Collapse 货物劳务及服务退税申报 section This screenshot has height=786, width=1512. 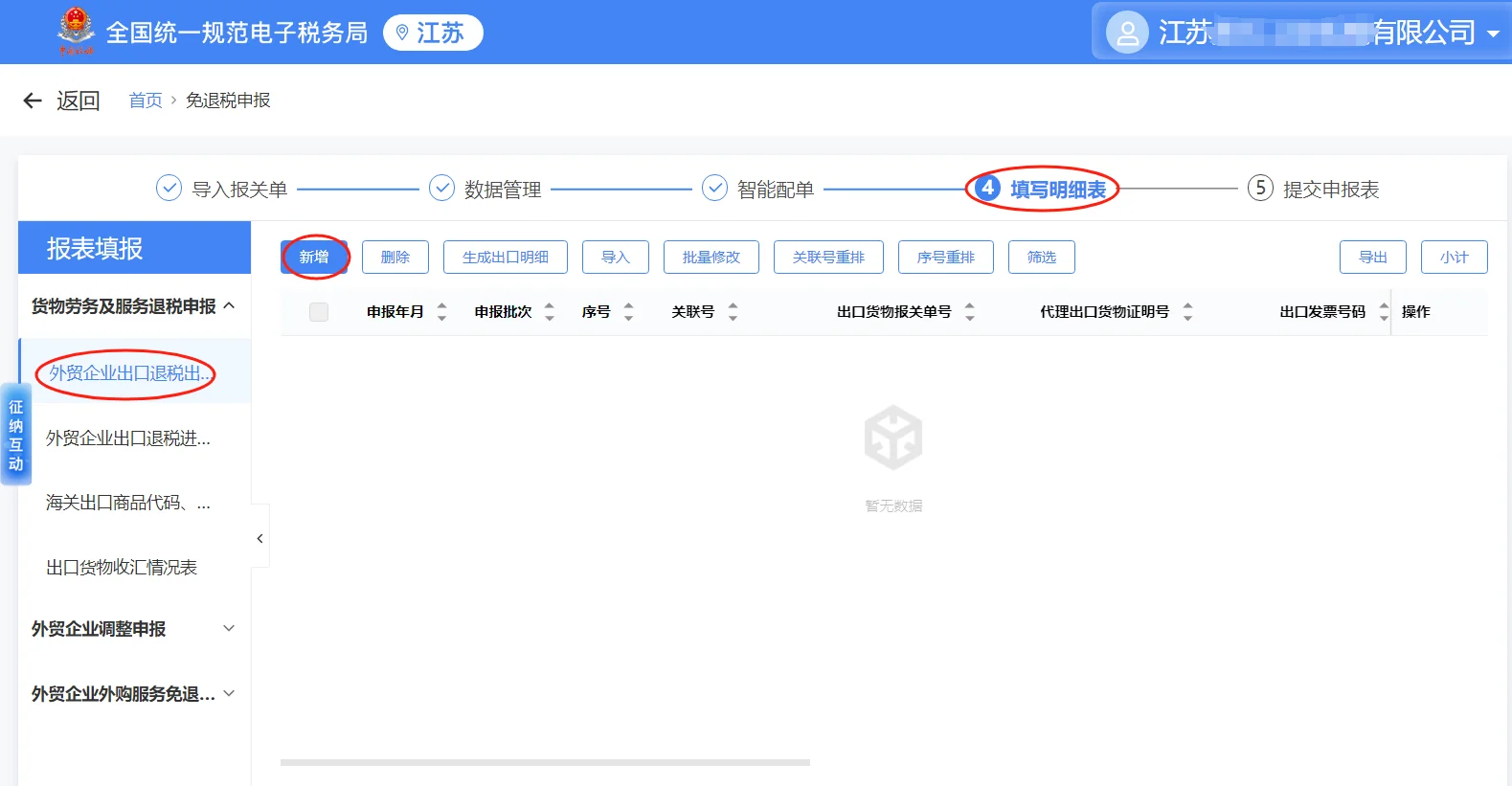click(x=229, y=305)
